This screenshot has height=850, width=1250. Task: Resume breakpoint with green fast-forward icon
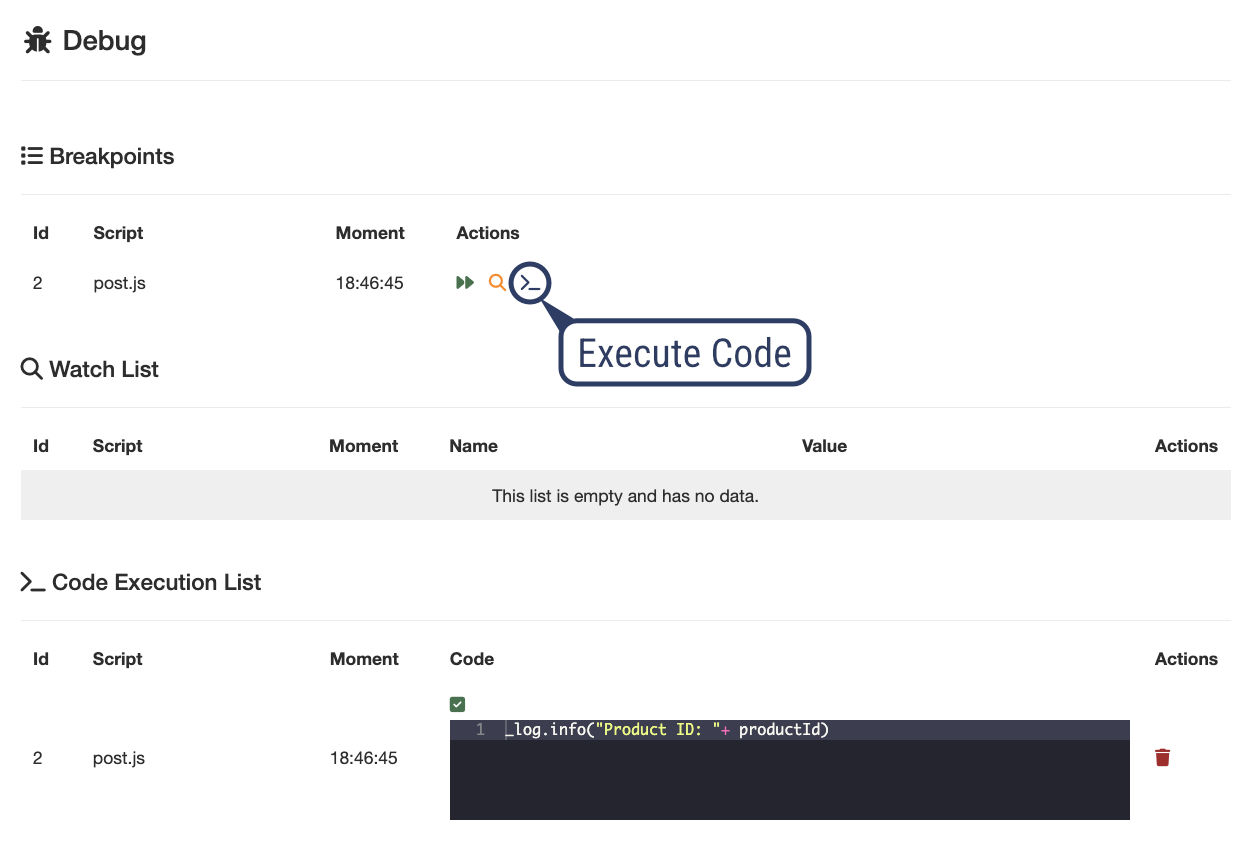[465, 283]
